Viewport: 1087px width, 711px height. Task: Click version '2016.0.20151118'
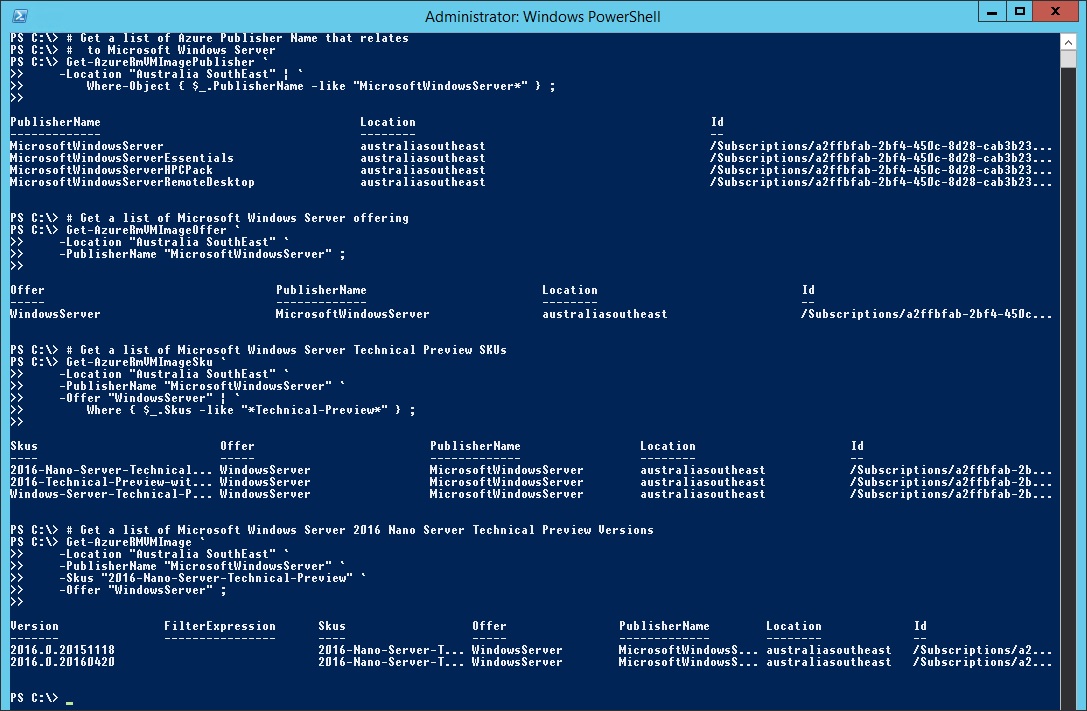pyautogui.click(x=62, y=650)
